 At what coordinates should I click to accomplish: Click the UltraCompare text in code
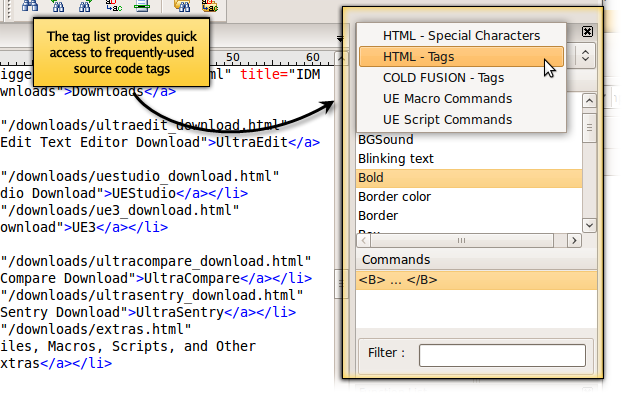click(x=192, y=278)
